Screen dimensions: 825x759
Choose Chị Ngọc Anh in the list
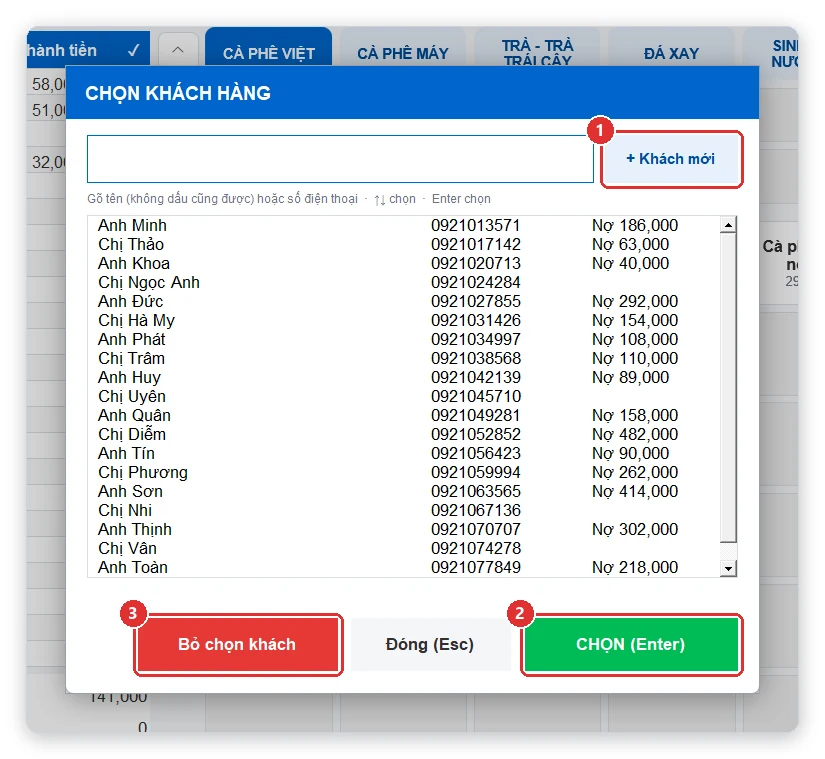(x=404, y=282)
